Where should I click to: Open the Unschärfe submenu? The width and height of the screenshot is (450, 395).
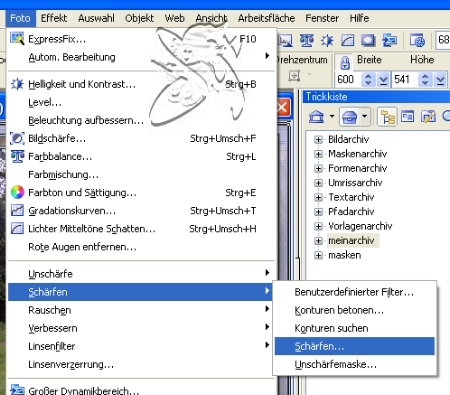141,274
